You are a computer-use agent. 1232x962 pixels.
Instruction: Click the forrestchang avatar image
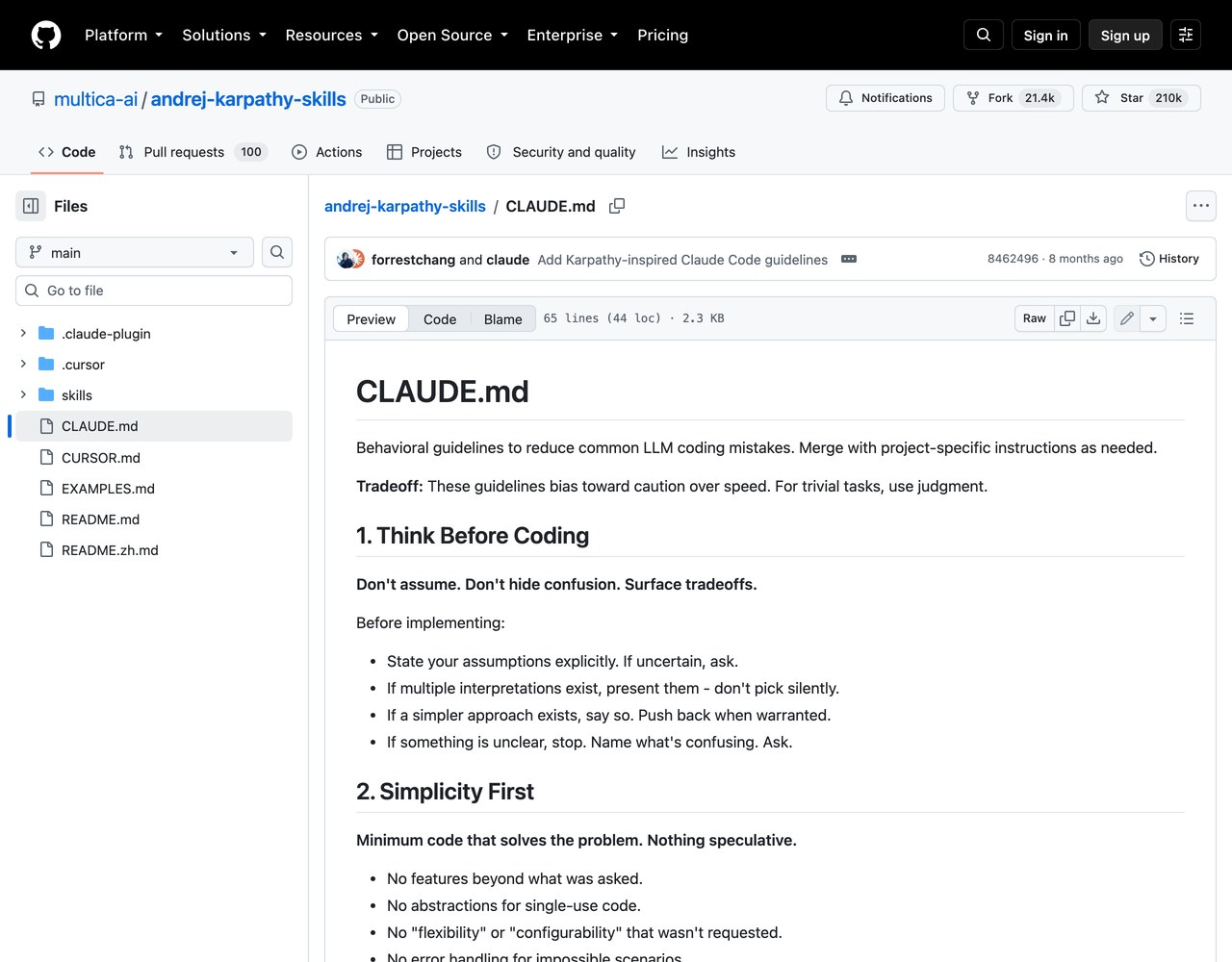coord(345,259)
